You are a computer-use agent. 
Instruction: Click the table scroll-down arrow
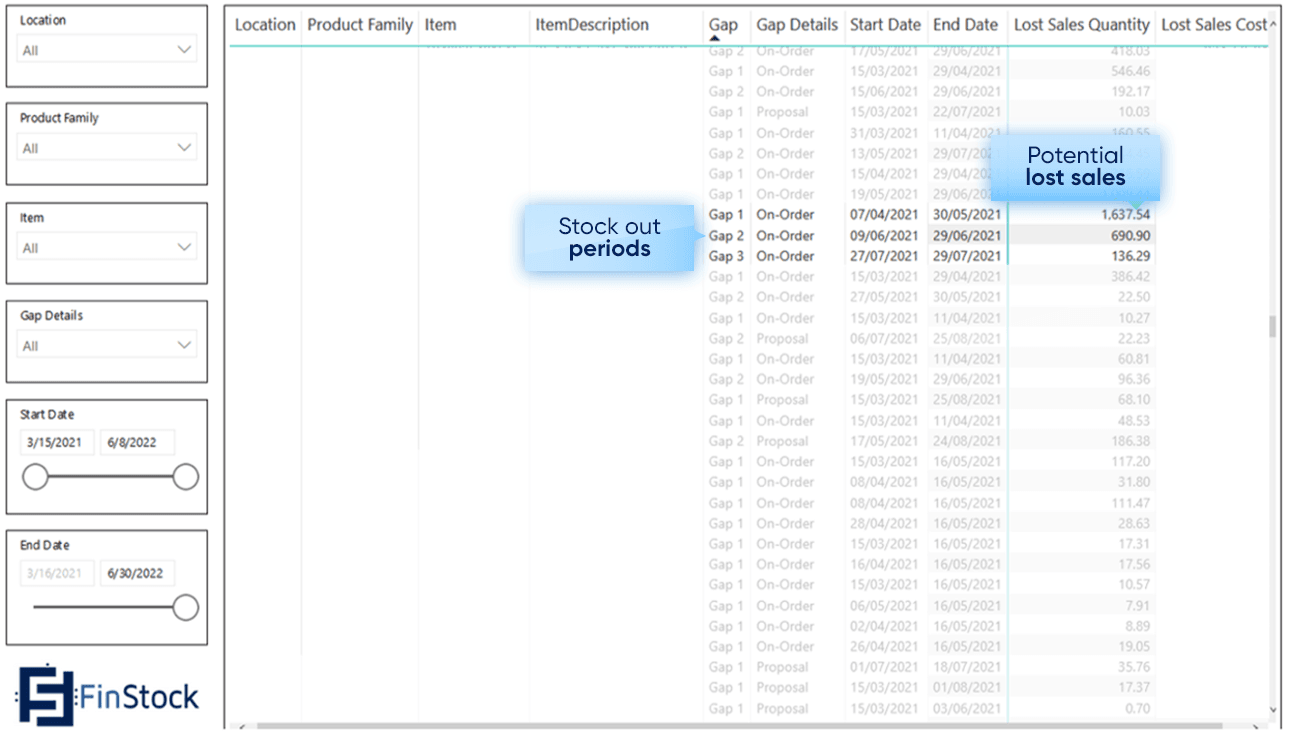click(x=1273, y=709)
